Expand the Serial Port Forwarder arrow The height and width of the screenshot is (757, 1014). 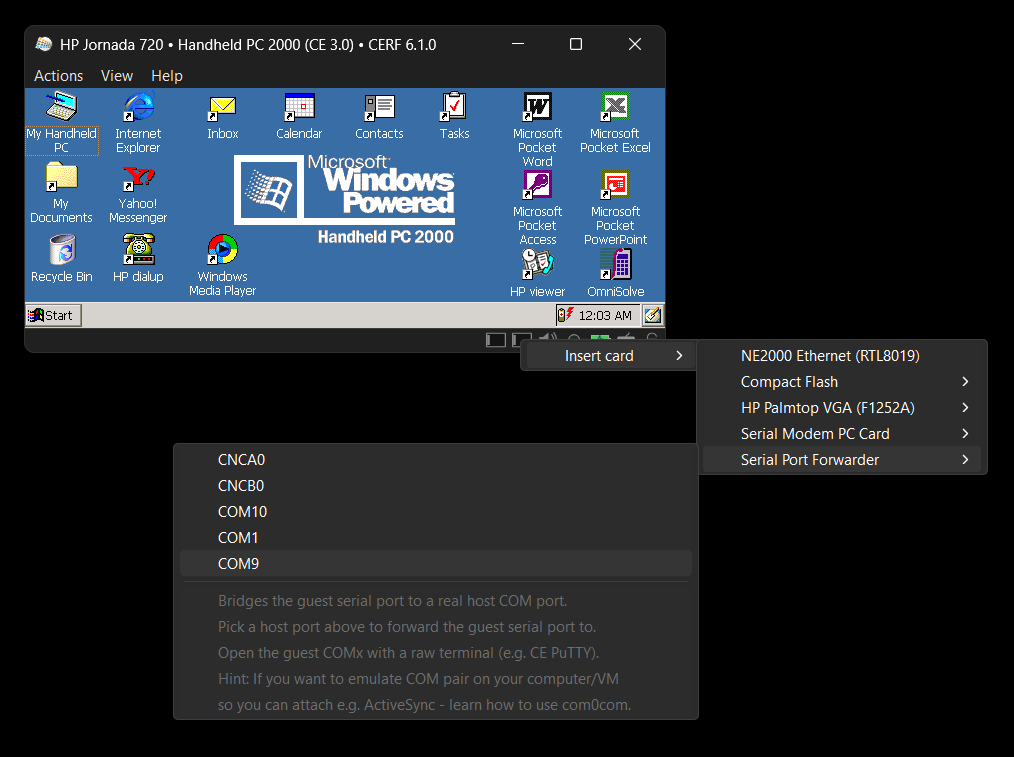click(965, 460)
